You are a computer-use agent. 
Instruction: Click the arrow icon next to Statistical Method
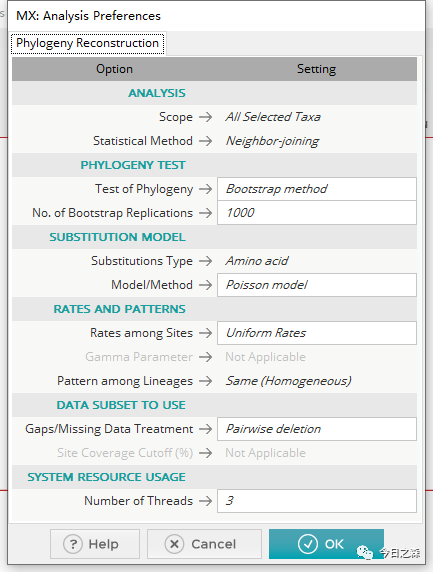coord(206,141)
